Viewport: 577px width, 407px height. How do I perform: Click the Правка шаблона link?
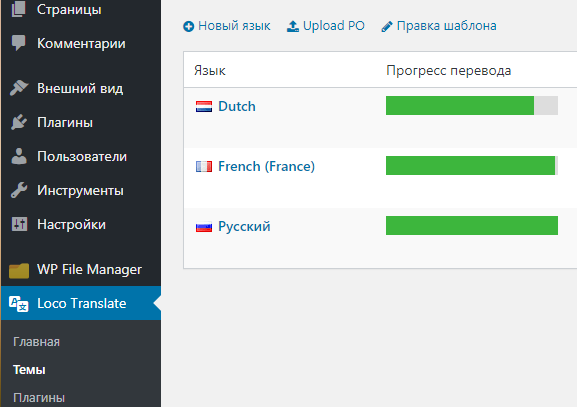pyautogui.click(x=446, y=26)
